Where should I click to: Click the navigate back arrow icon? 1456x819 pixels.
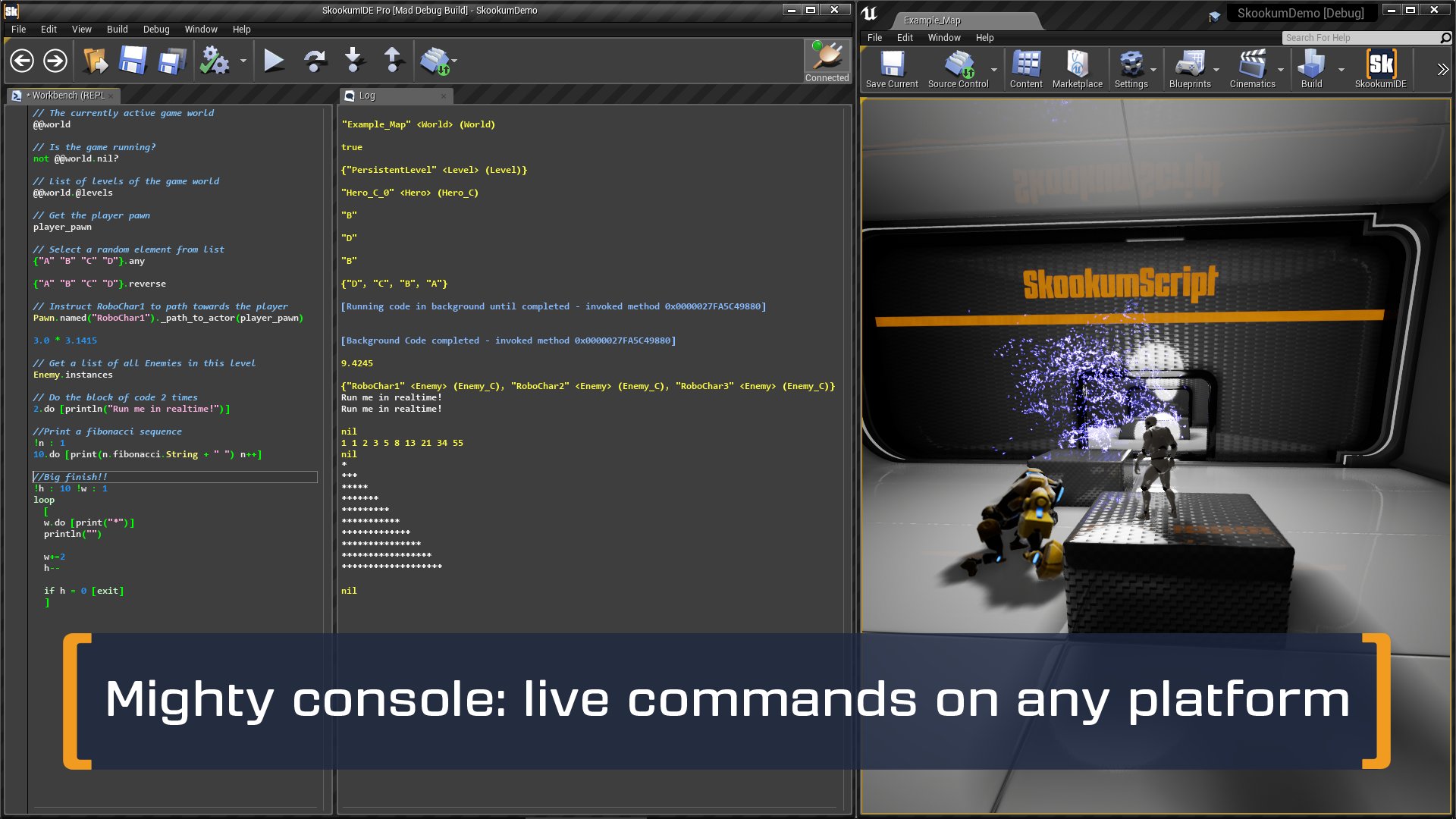tap(22, 61)
